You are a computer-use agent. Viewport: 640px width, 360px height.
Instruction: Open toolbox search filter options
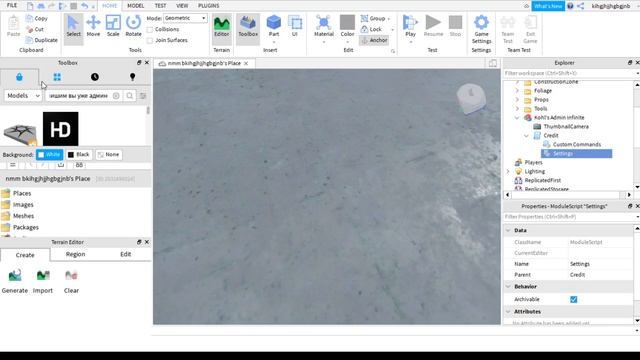143,96
